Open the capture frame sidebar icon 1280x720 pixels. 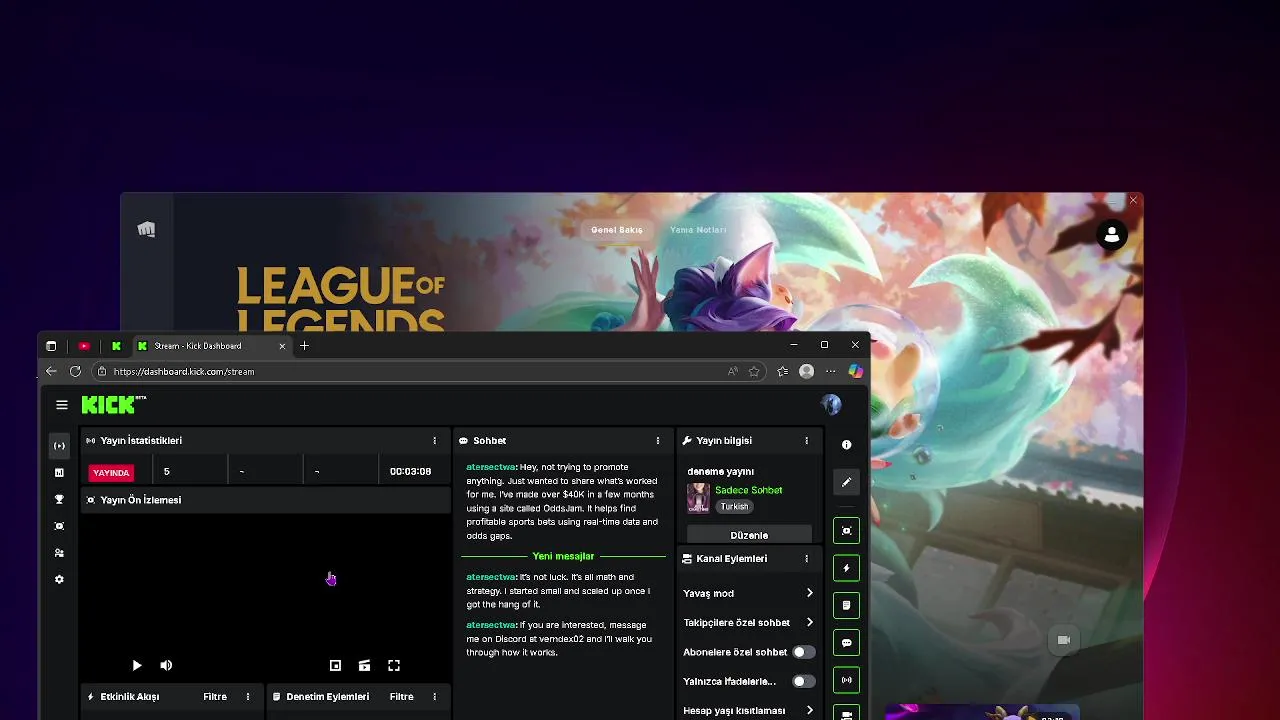tap(59, 526)
